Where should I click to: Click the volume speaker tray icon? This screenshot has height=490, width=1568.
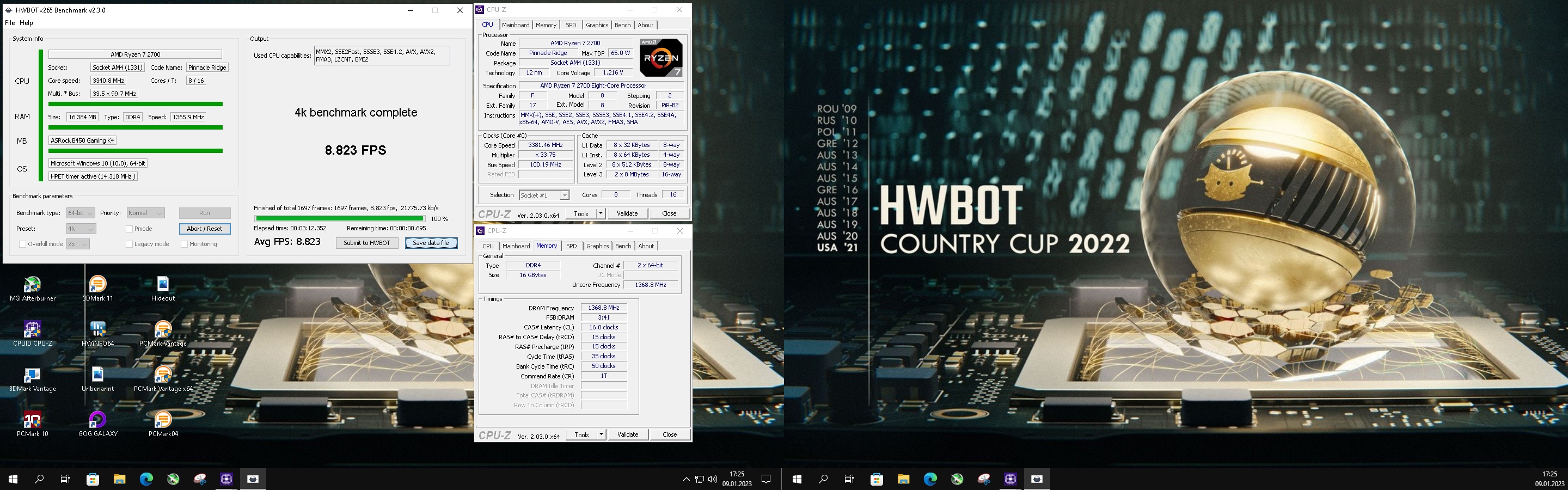(712, 479)
